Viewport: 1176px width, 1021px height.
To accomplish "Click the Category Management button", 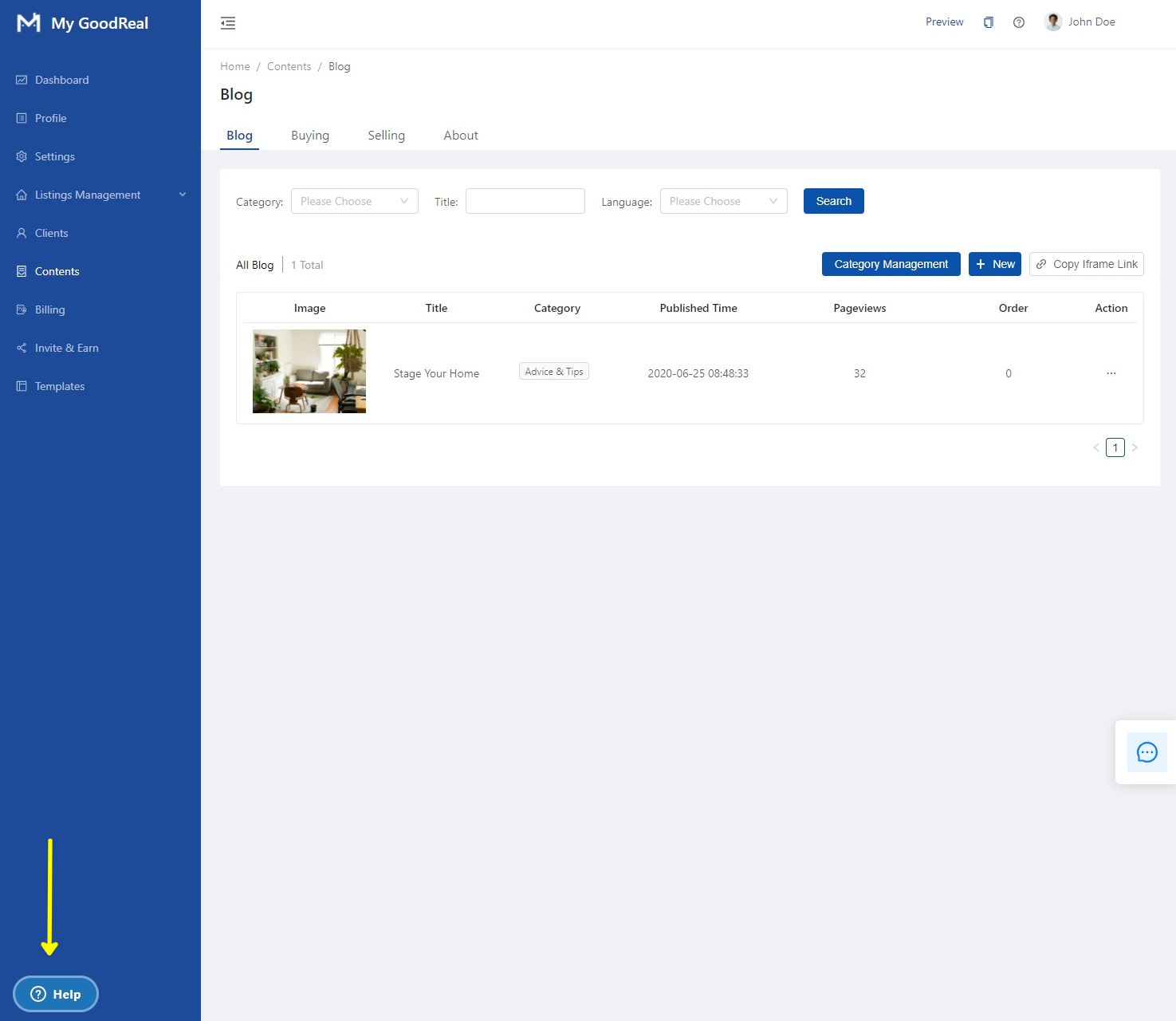I will tap(891, 264).
